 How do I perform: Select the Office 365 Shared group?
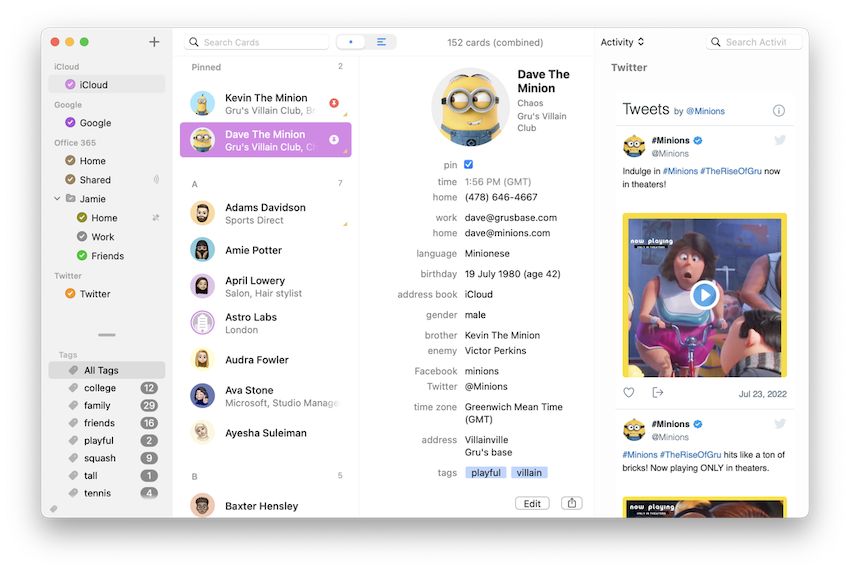(x=107, y=179)
